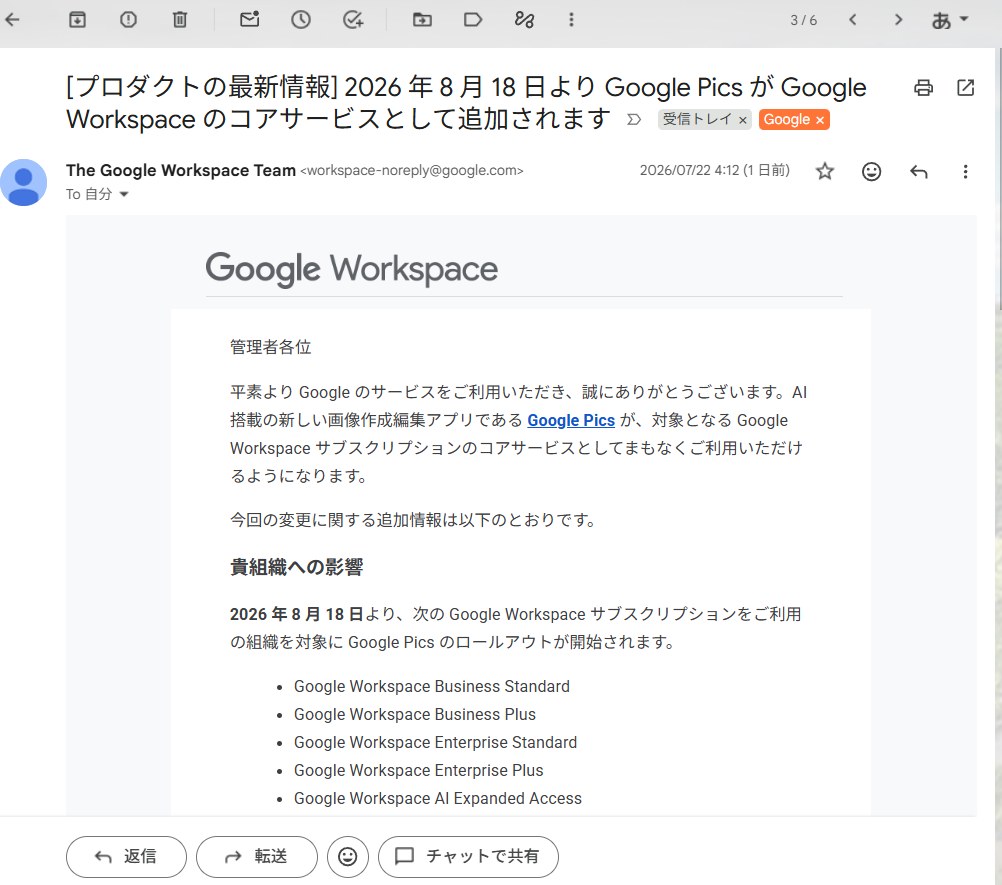Click the 受信トレイ label chip
1002x885 pixels.
(697, 119)
